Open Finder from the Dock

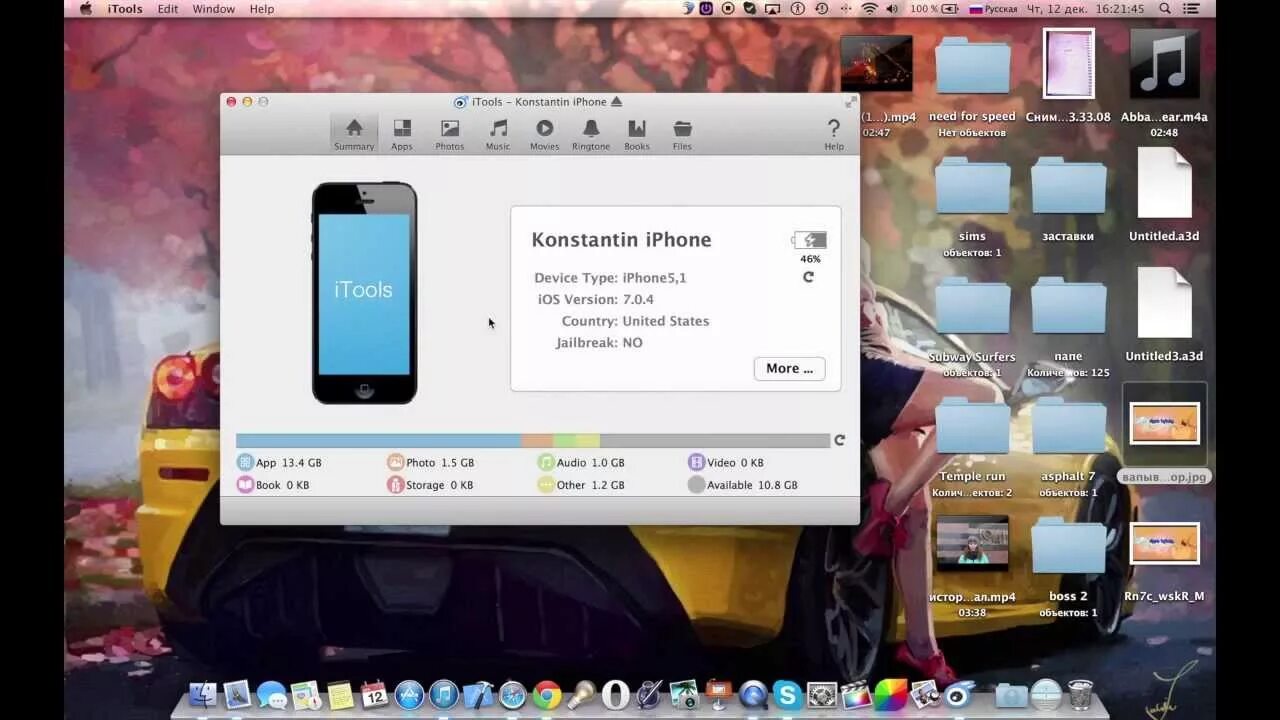pyautogui.click(x=203, y=694)
